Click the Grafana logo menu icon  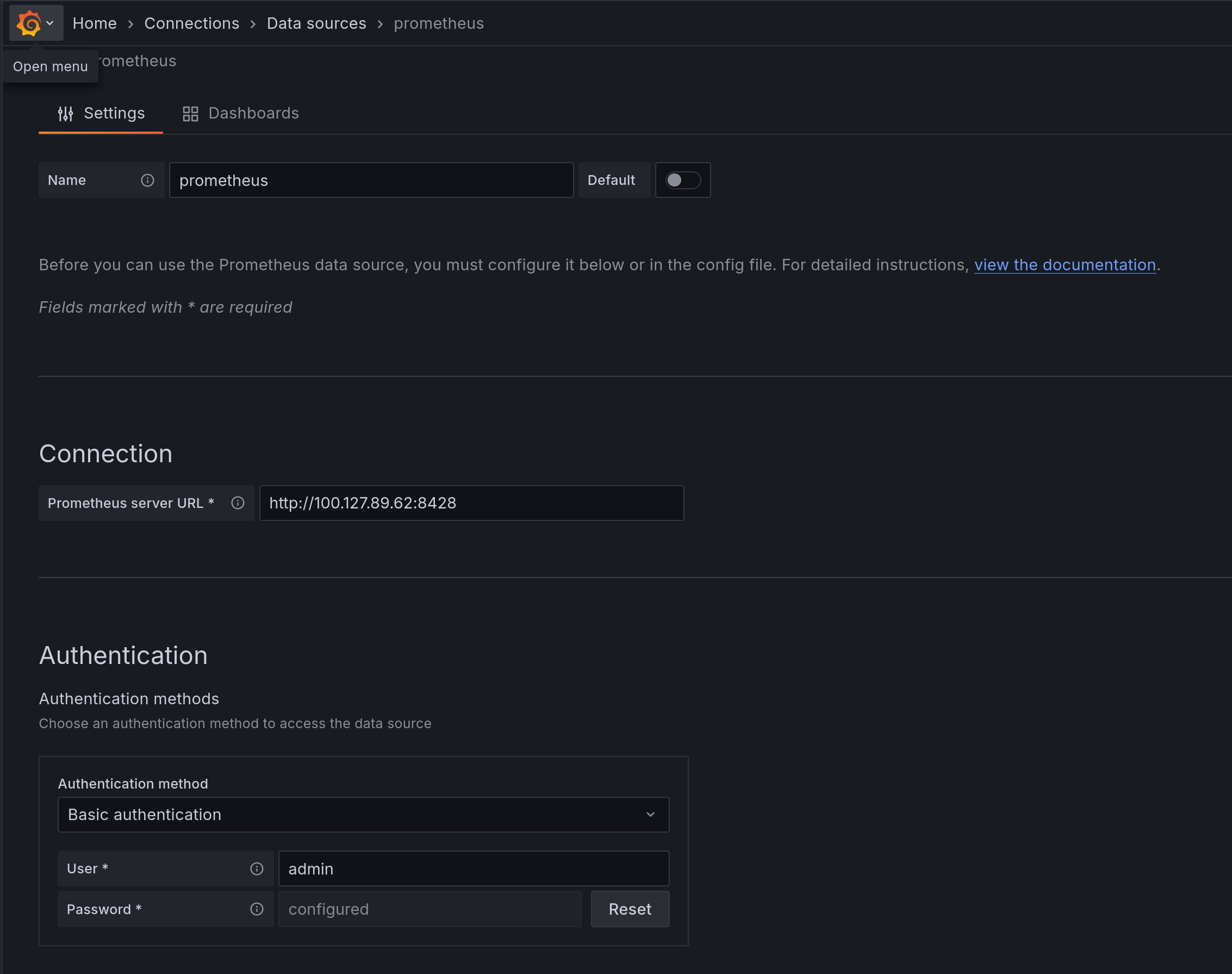coord(29,23)
